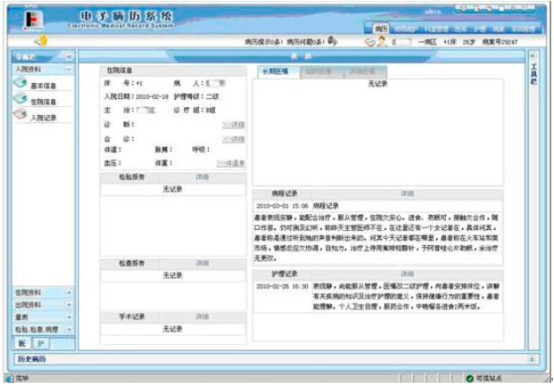
Task: Open 住院信息 in the navigation panel
Action: pos(43,102)
